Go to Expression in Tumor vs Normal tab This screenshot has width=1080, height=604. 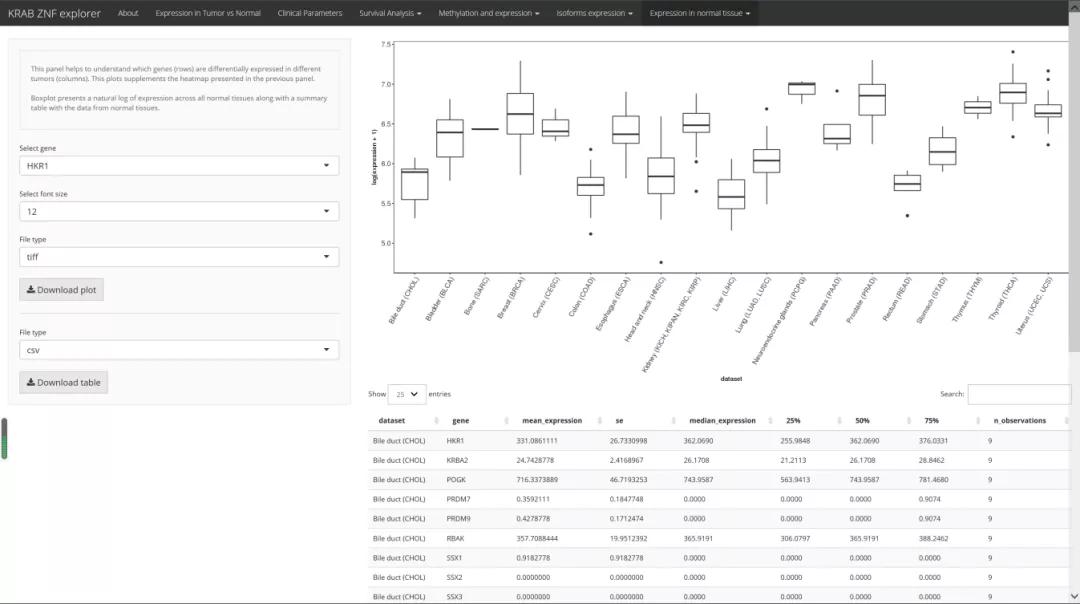click(x=208, y=13)
